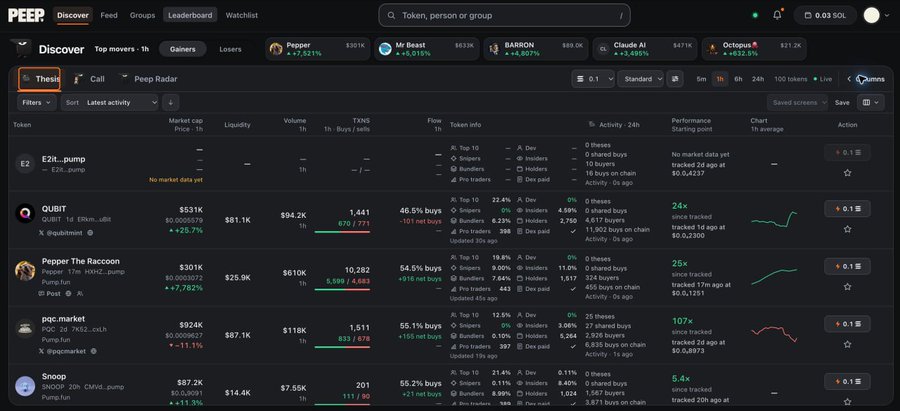Screen dimensions: 900x411
Task: Open the 0.03 SOL wallet button
Action: [x=825, y=15]
